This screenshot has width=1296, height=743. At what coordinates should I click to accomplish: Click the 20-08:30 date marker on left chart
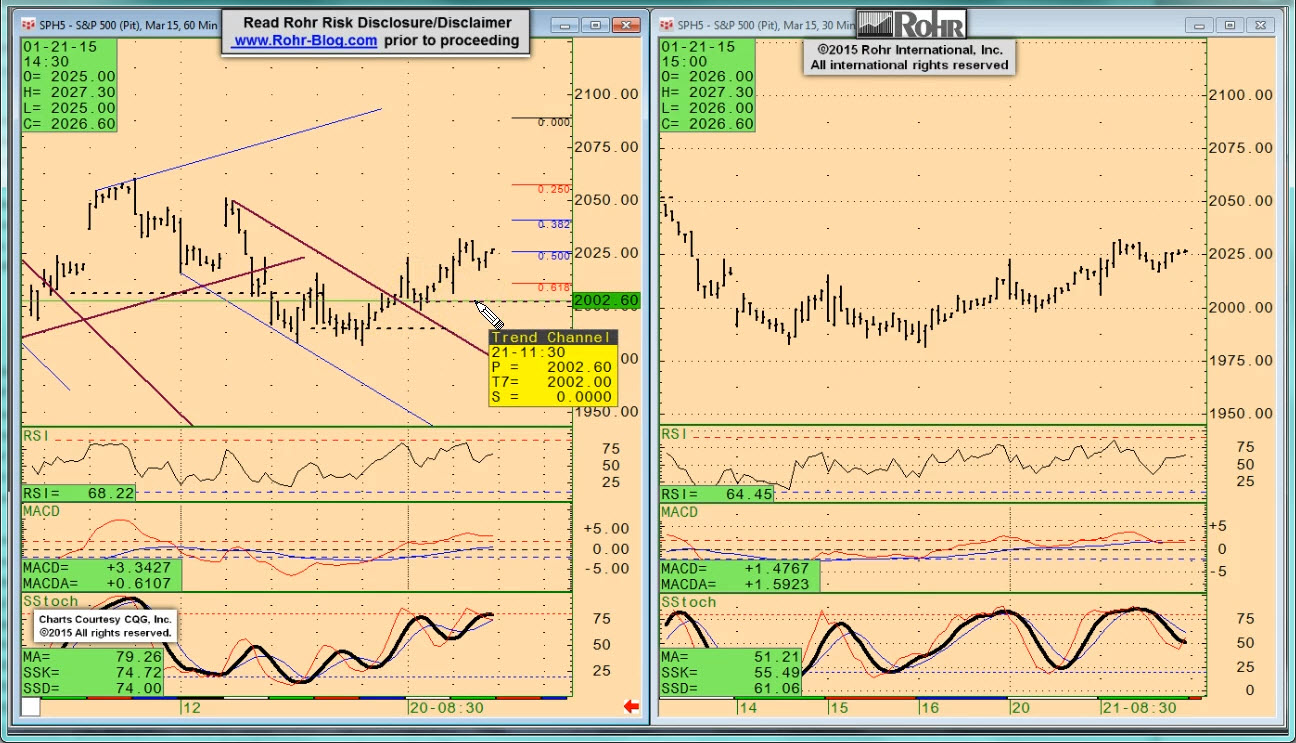[448, 707]
